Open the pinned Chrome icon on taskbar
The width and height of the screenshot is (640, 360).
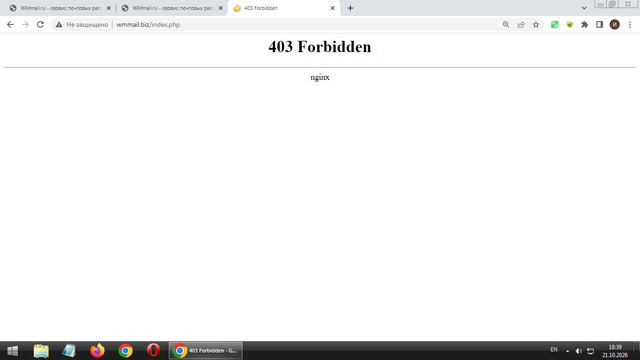pyautogui.click(x=125, y=351)
